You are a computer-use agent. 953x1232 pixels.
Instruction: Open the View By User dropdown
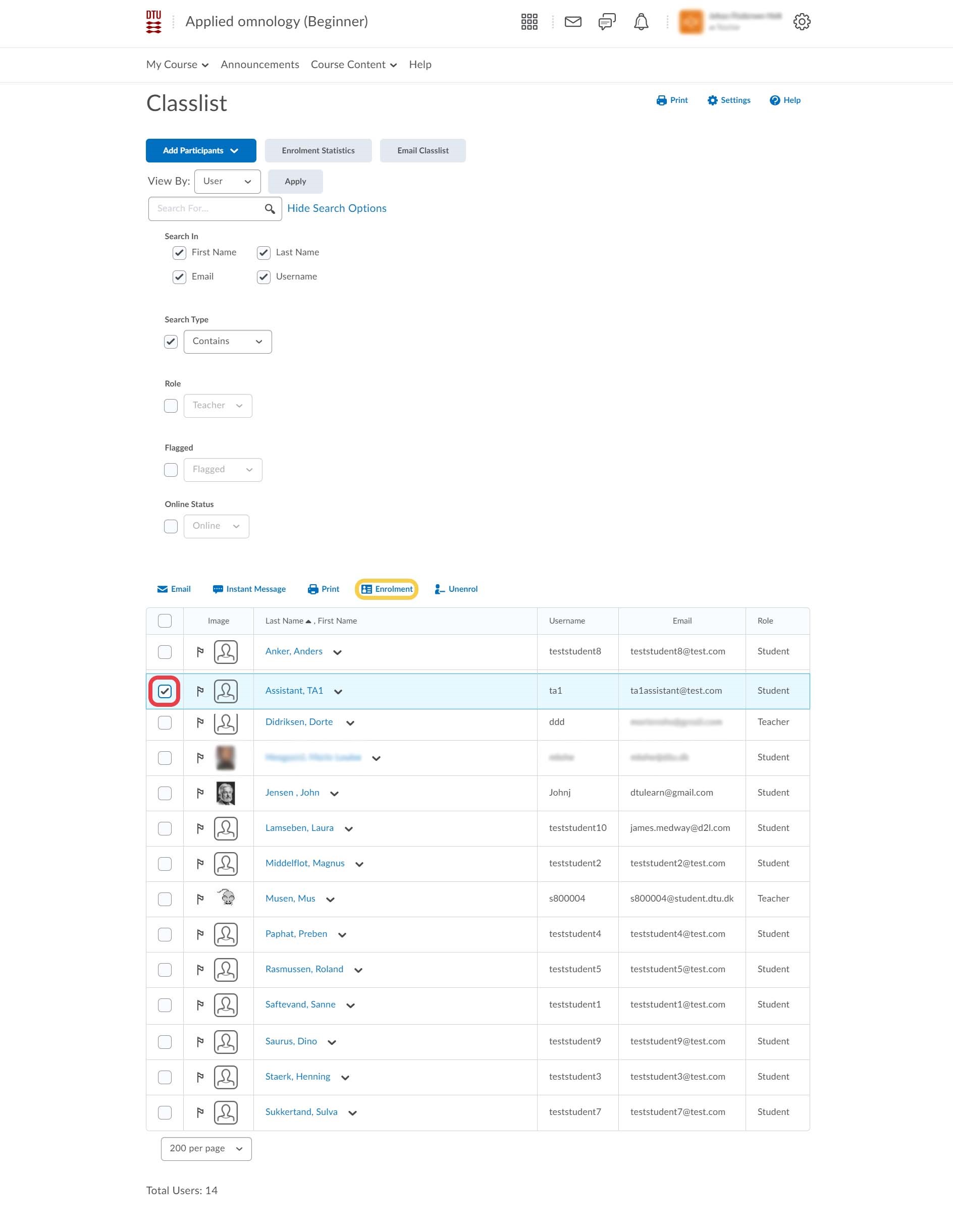pyautogui.click(x=227, y=182)
